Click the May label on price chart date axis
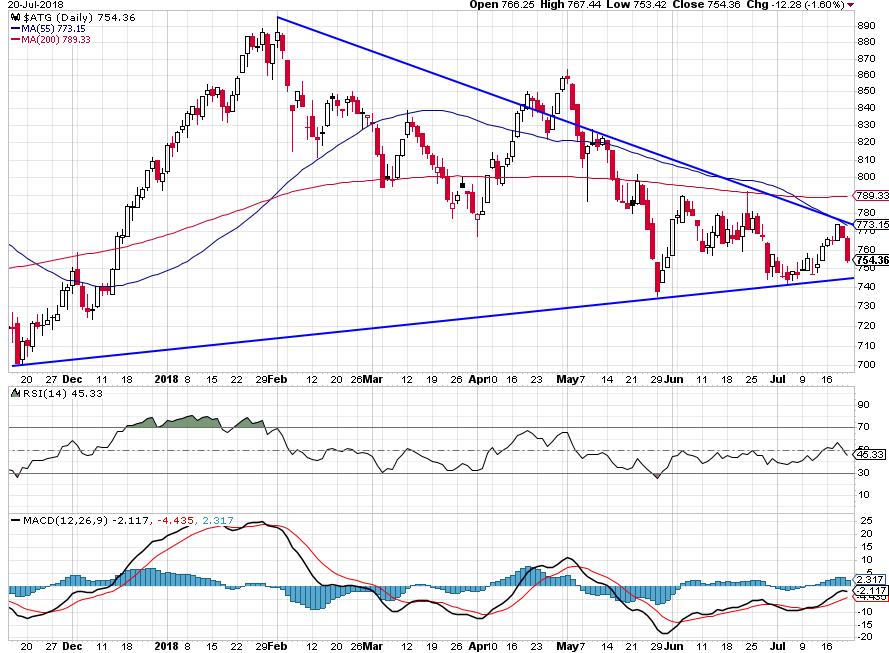Viewport: 889px width, 653px height. 567,379
